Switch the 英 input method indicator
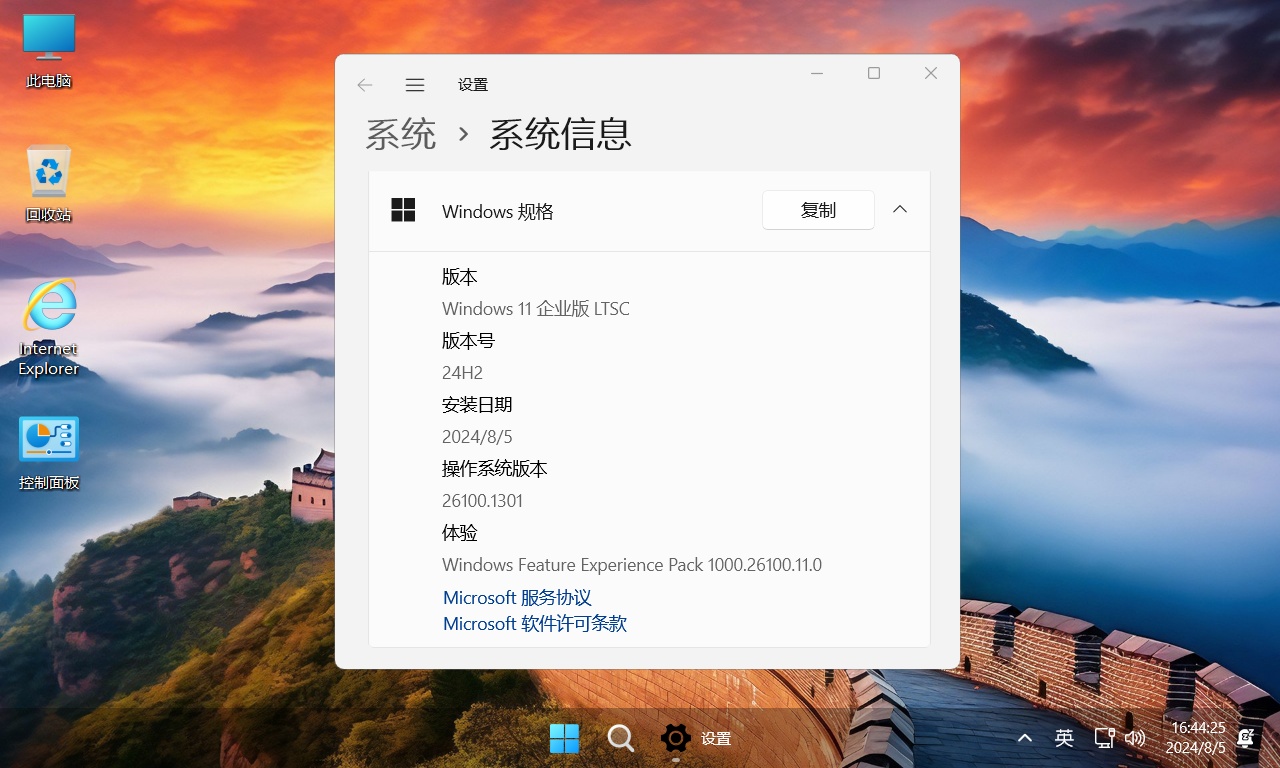1280x768 pixels. tap(1064, 739)
